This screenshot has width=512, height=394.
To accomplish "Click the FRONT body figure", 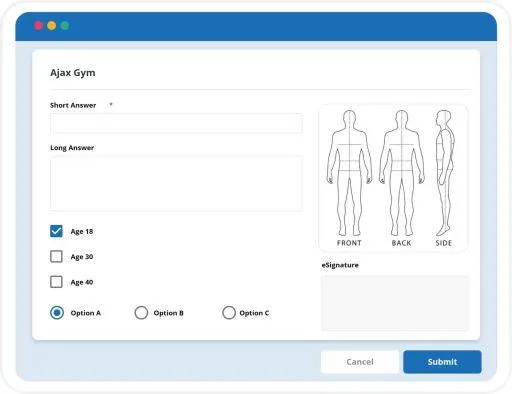I will pyautogui.click(x=349, y=173).
